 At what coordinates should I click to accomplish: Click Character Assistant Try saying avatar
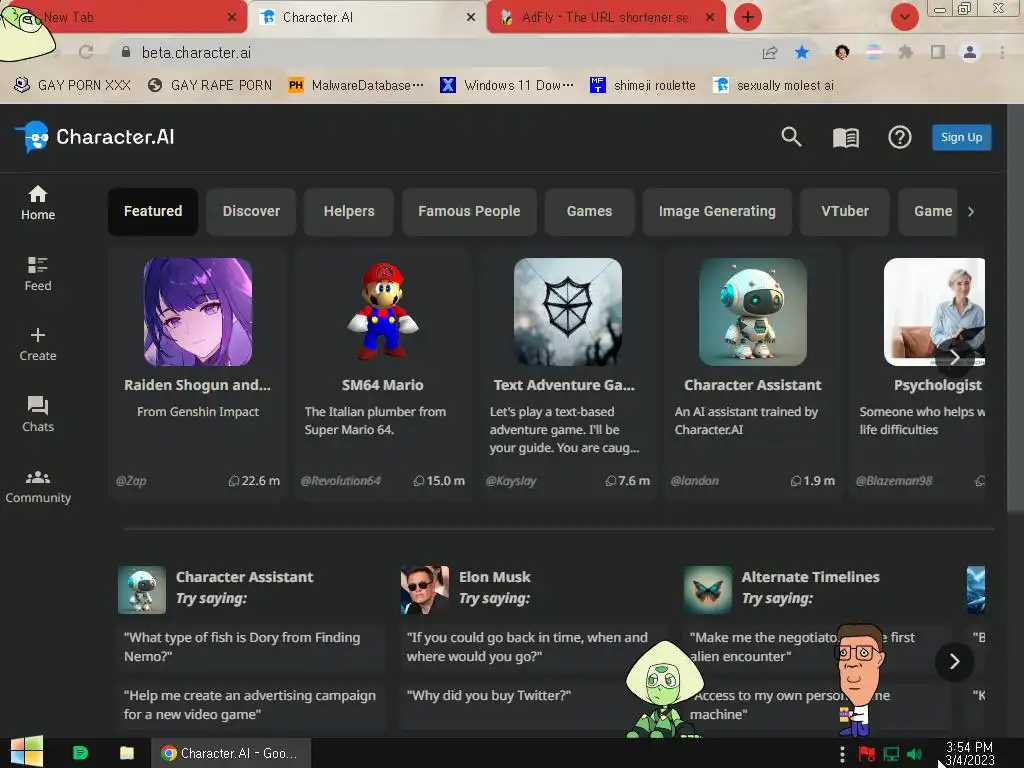(142, 590)
